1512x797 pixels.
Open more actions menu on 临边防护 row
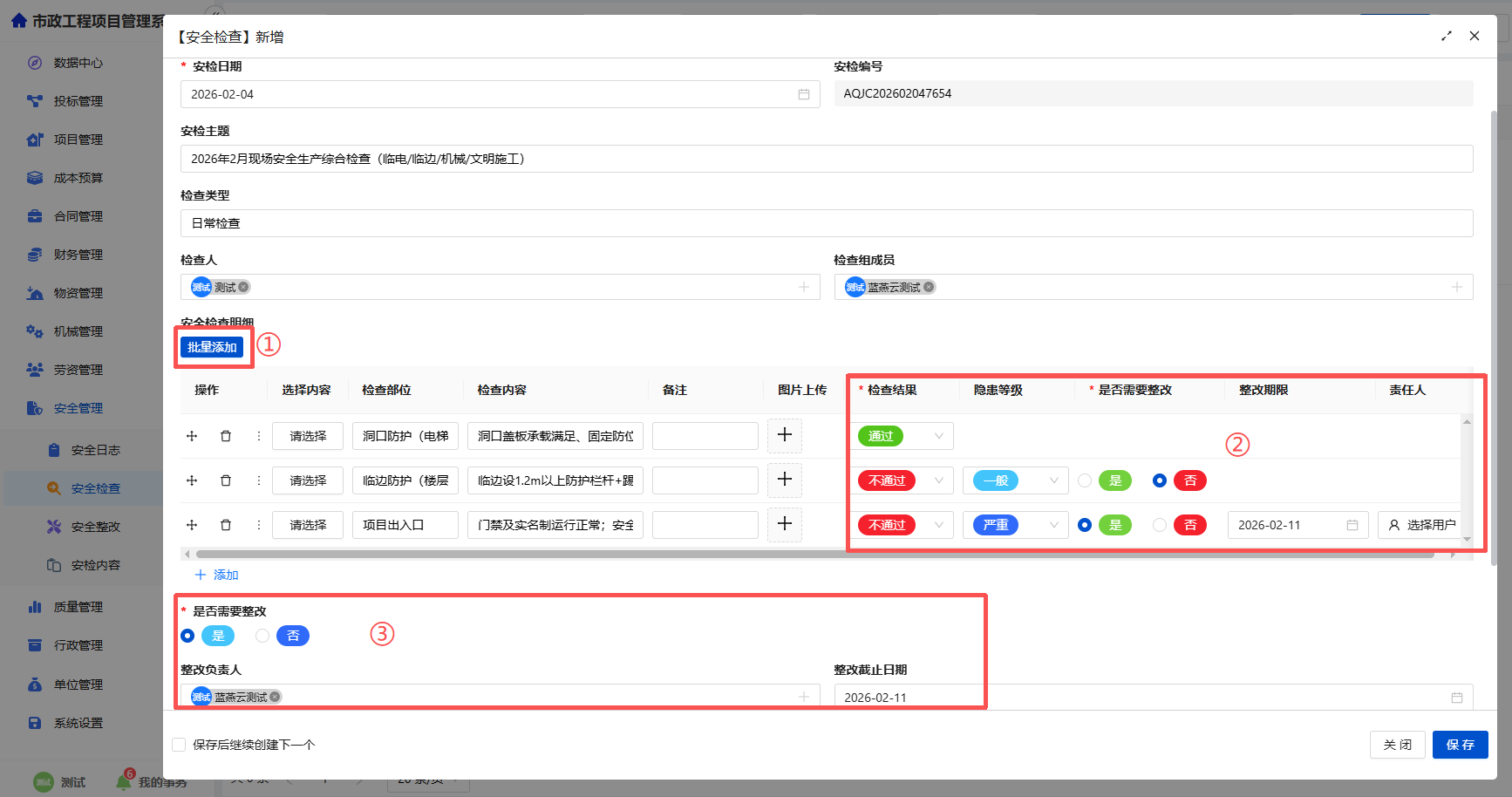point(258,480)
